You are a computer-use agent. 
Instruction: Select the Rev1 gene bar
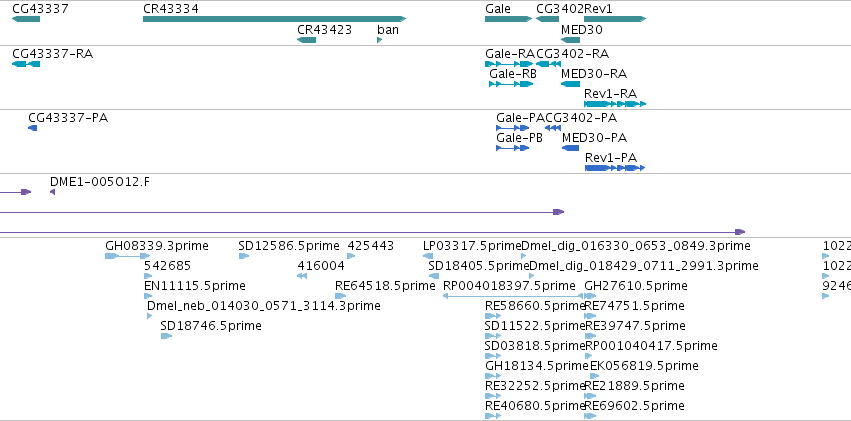615,19
